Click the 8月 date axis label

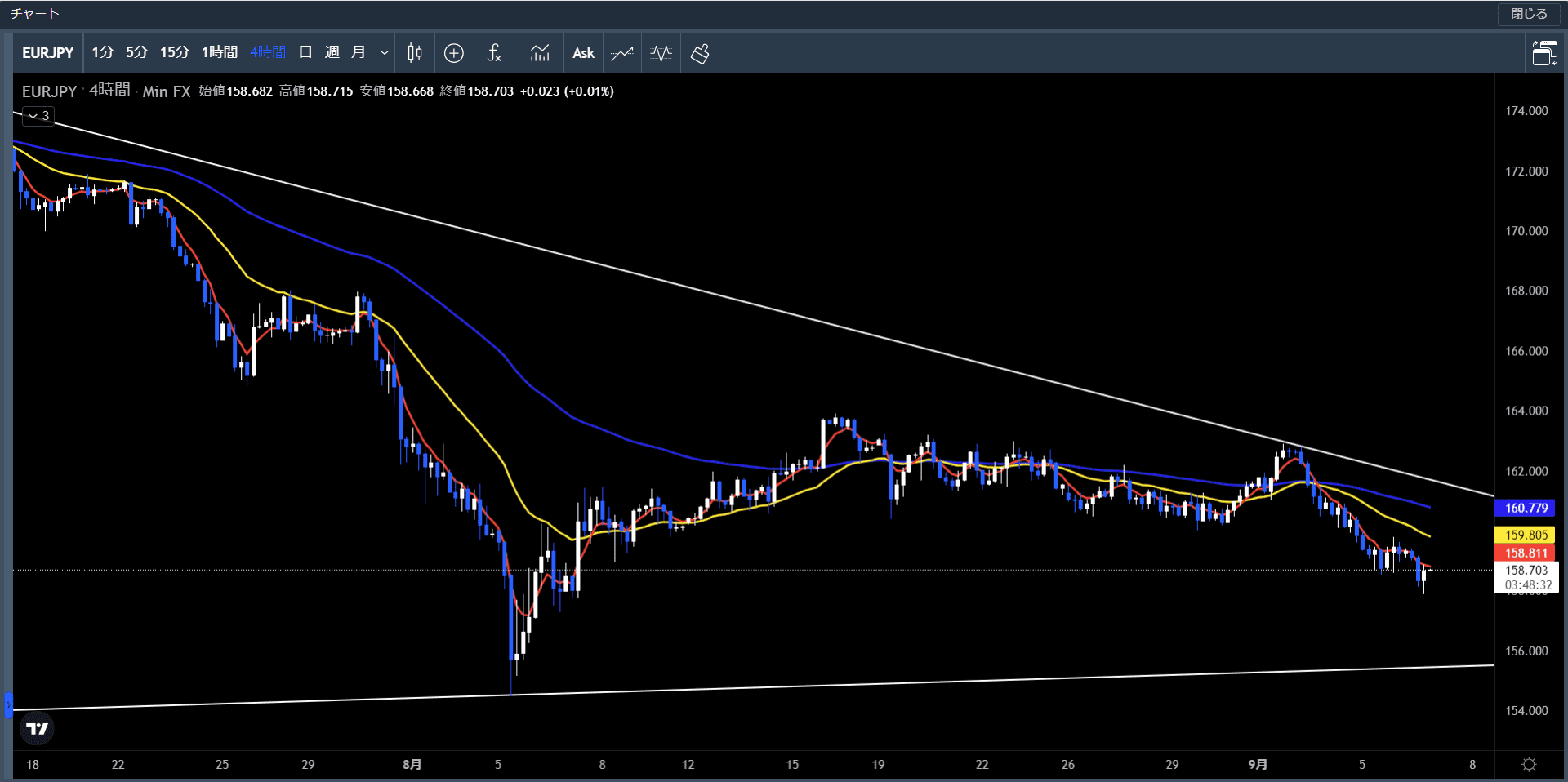(412, 764)
